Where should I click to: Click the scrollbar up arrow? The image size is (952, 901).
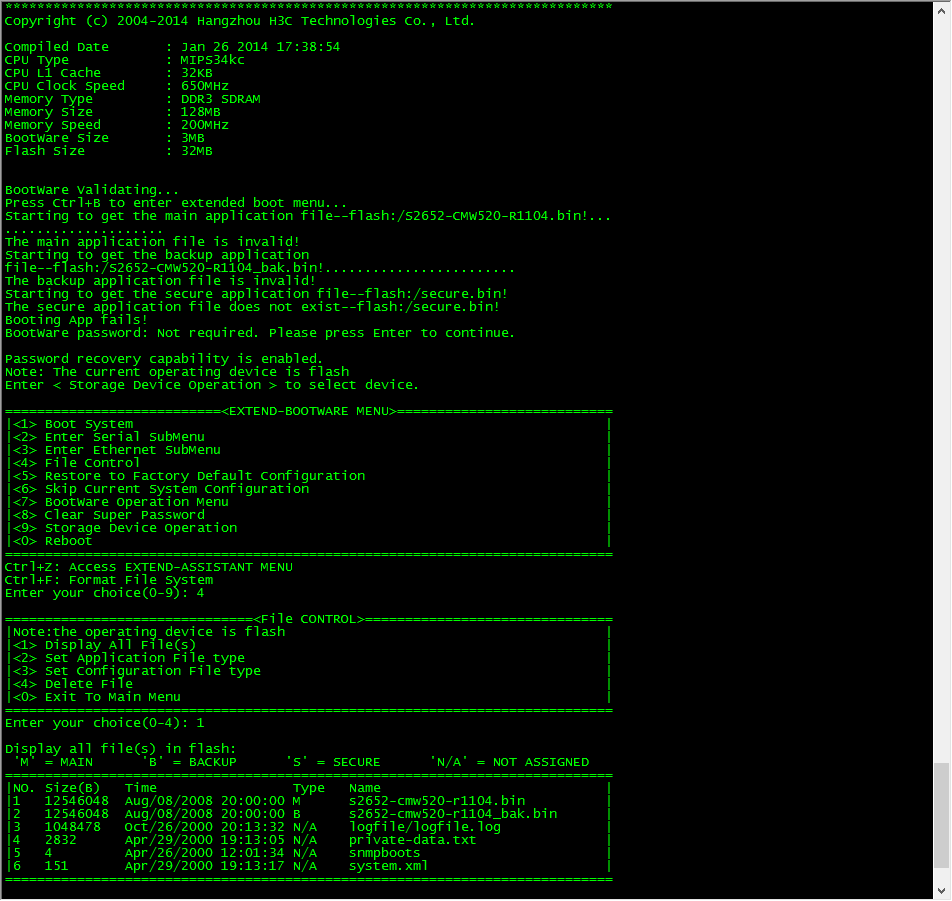[x=942, y=9]
